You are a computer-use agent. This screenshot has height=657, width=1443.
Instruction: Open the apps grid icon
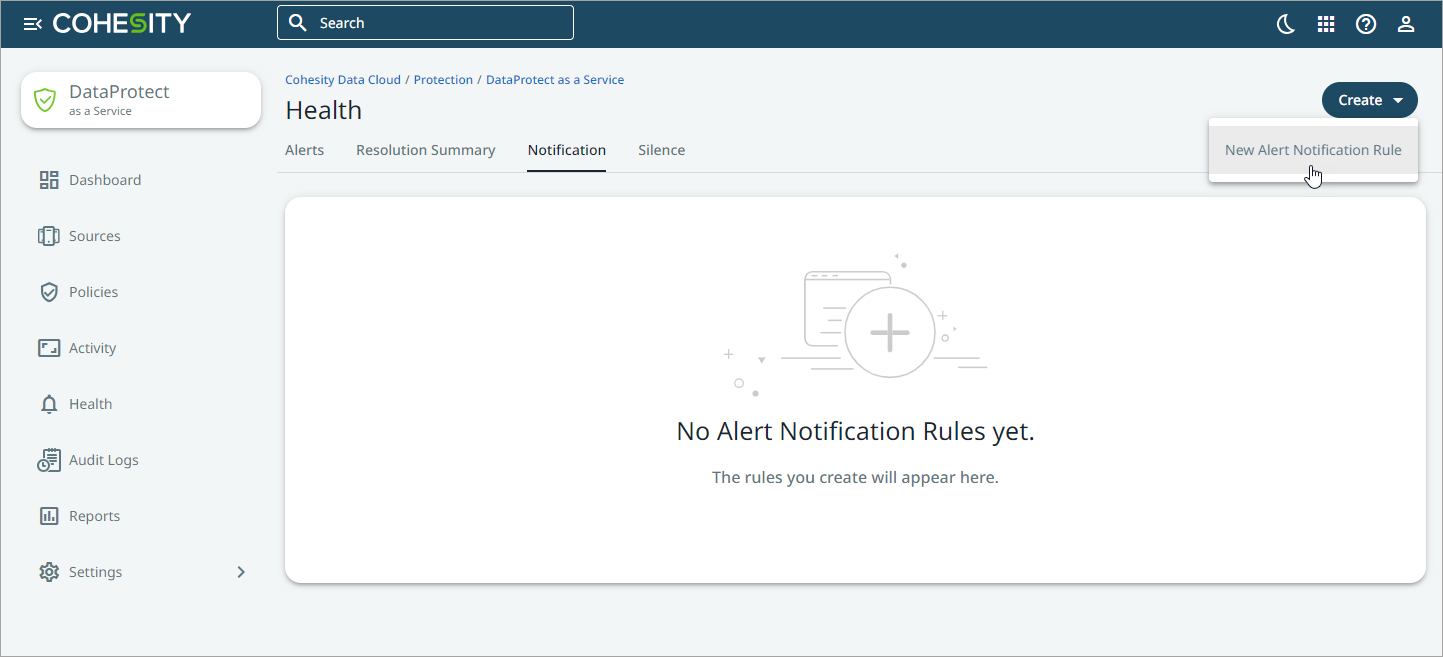1326,24
